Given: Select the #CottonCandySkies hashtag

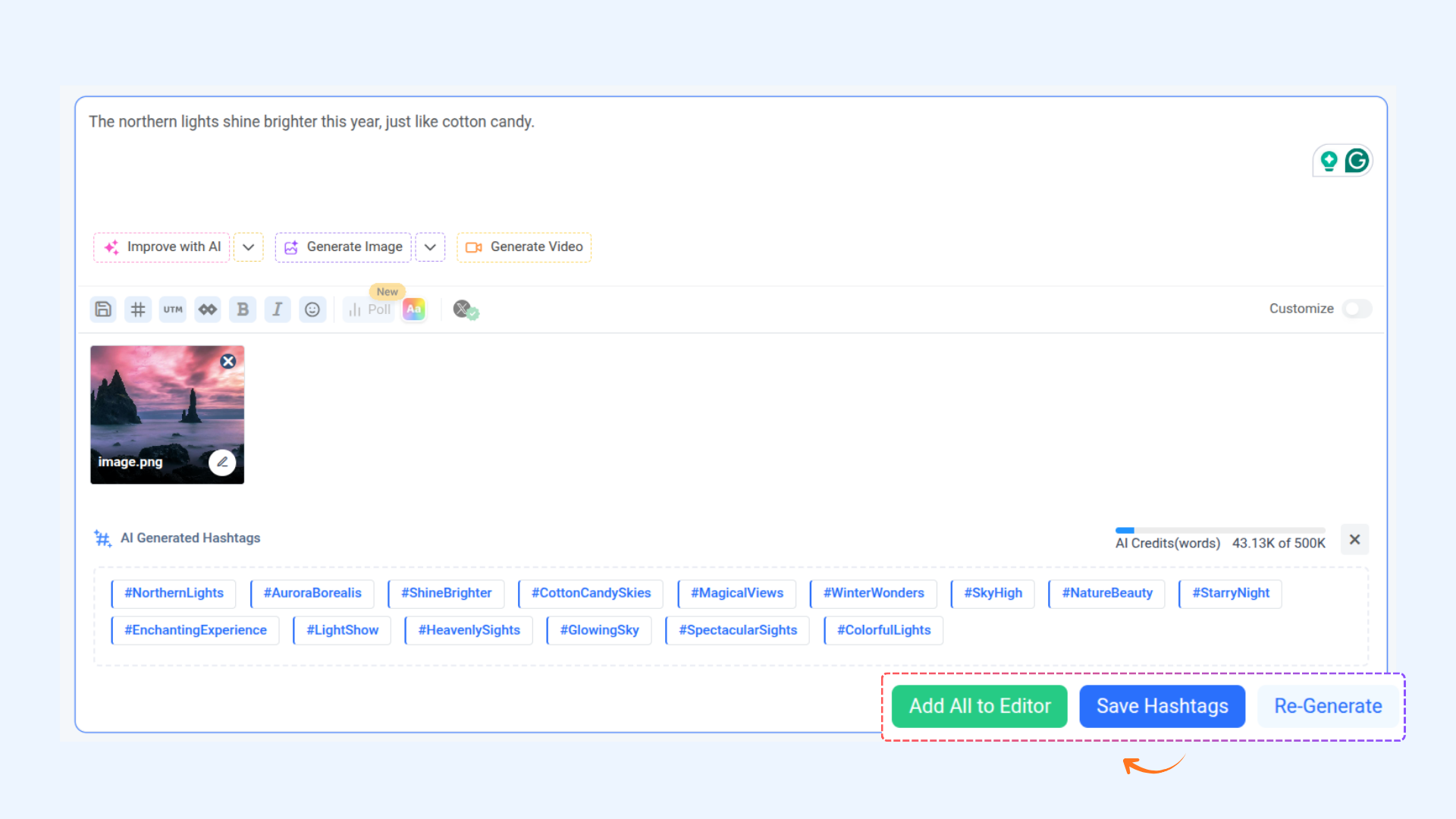Looking at the screenshot, I should (591, 593).
